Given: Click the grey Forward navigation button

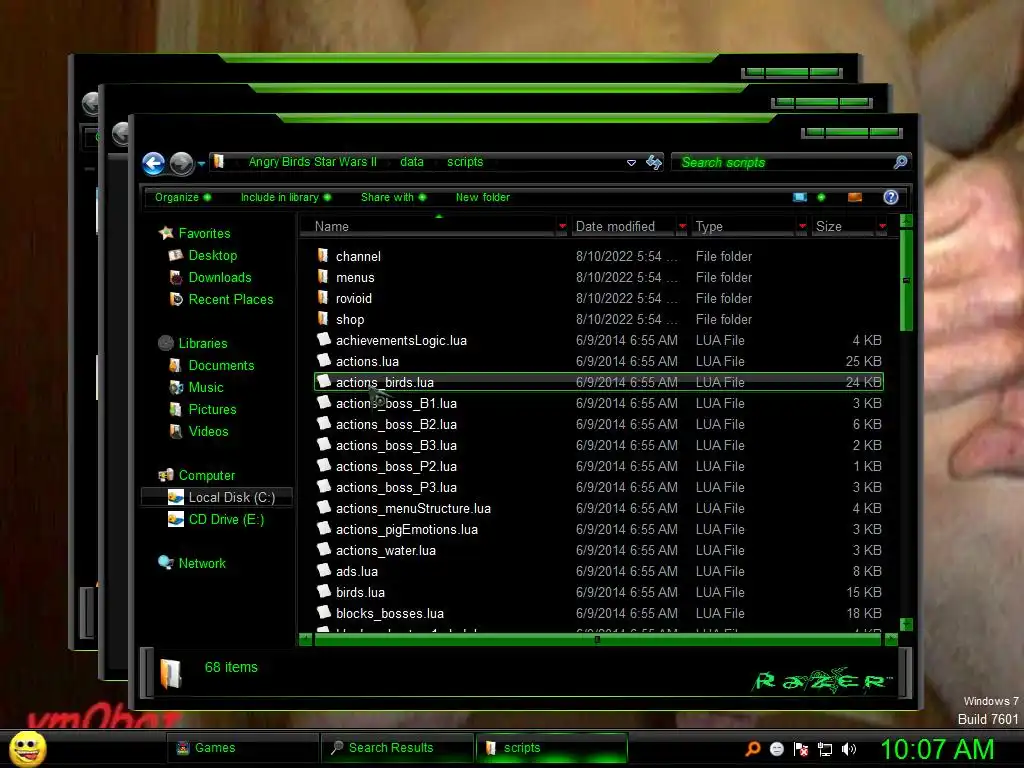Looking at the screenshot, I should 182,163.
